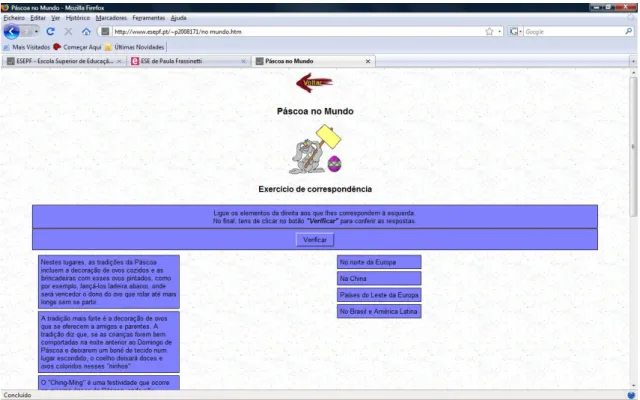Open the Histórico menu
The width and height of the screenshot is (640, 400).
coord(78,18)
